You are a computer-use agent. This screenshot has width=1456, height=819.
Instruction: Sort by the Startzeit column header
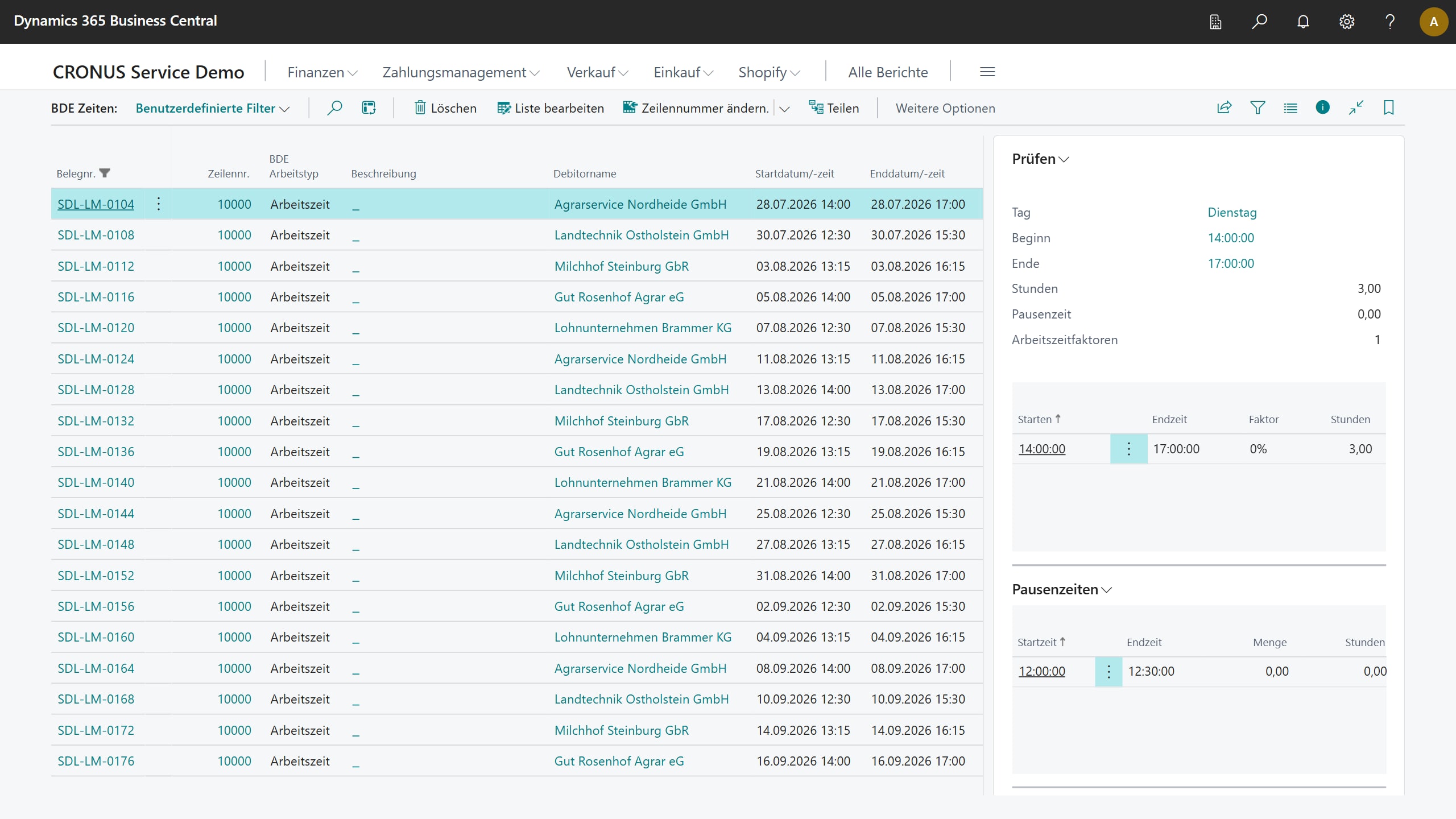tap(1041, 642)
